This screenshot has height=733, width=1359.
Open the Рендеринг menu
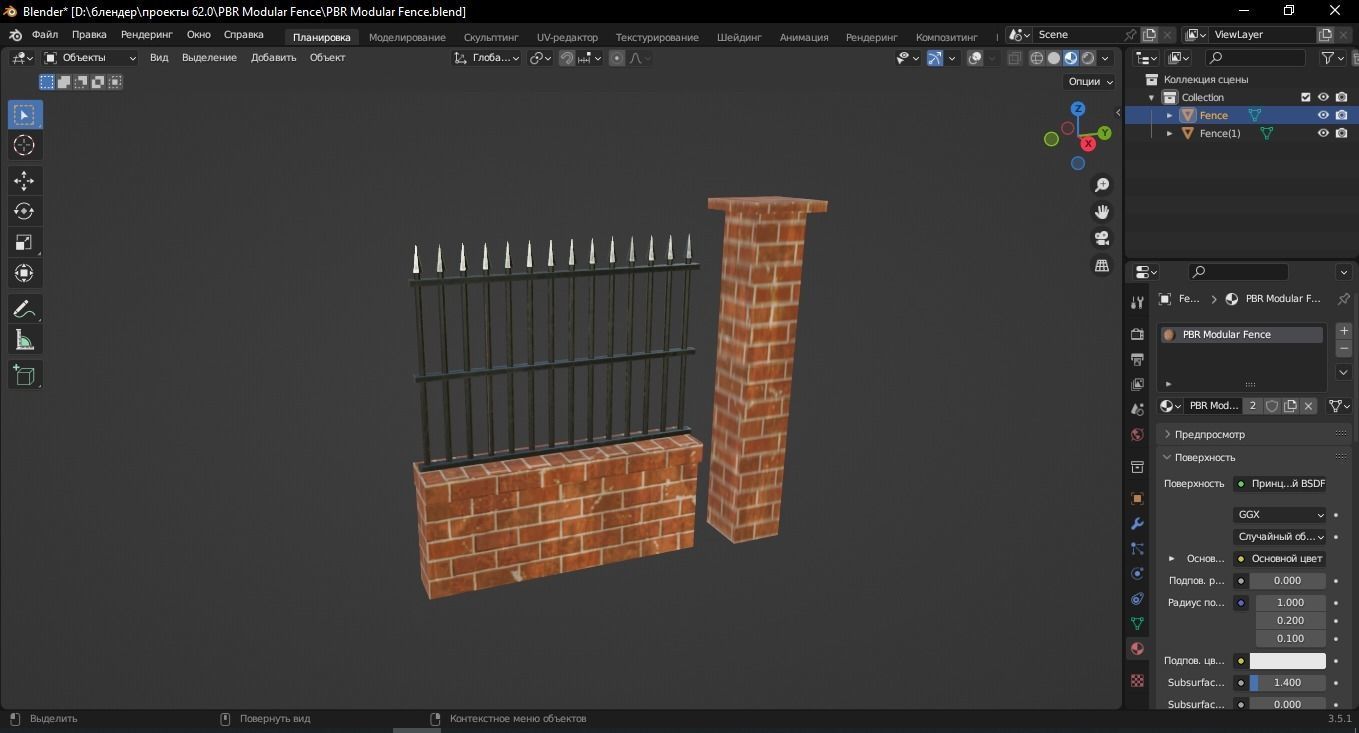[147, 35]
